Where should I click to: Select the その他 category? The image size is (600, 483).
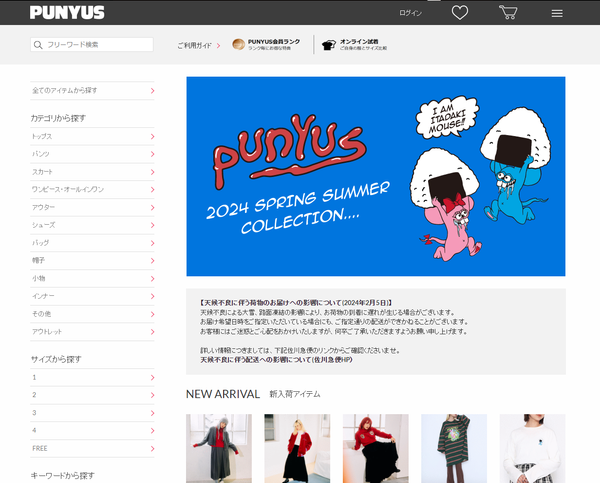92,314
